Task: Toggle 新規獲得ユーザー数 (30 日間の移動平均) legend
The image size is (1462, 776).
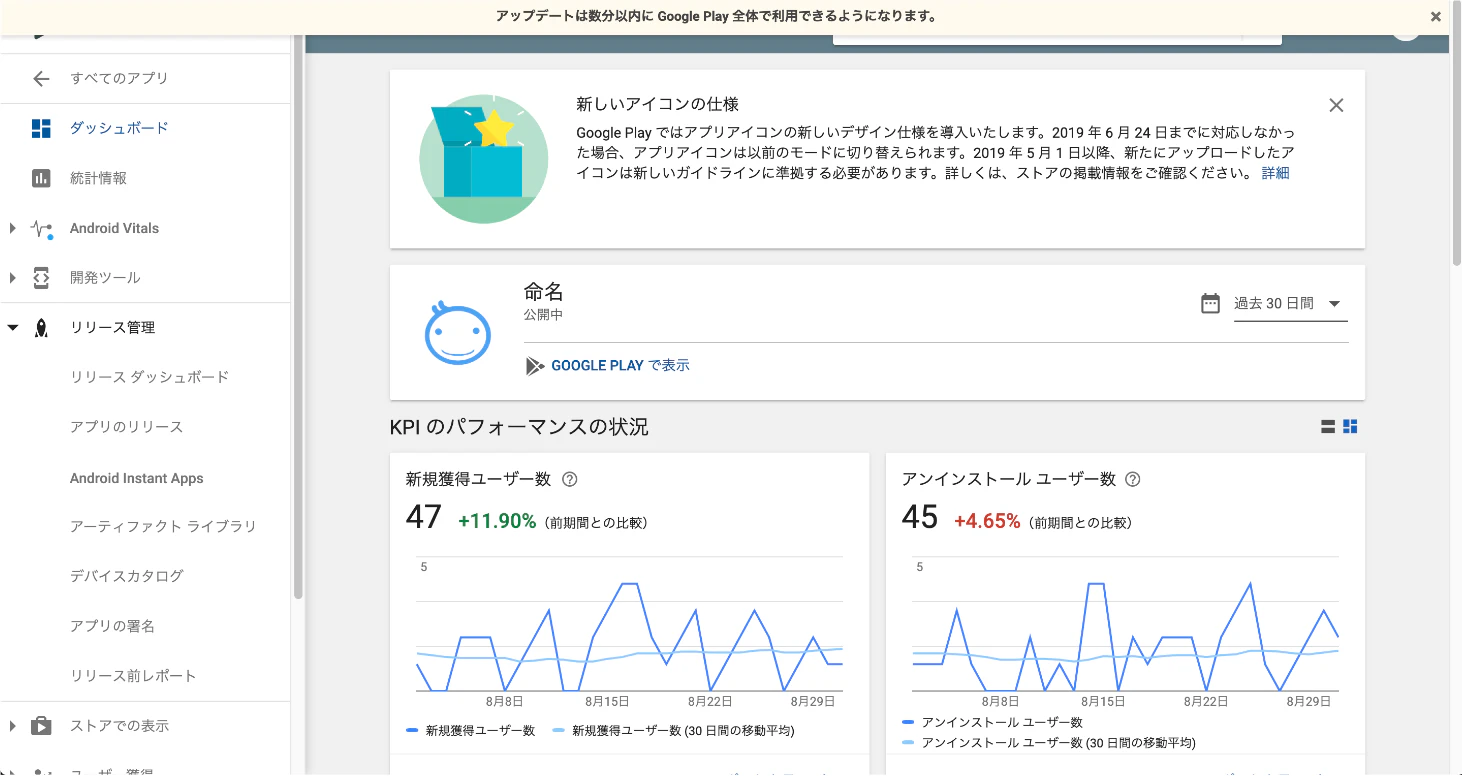Action: click(x=673, y=731)
